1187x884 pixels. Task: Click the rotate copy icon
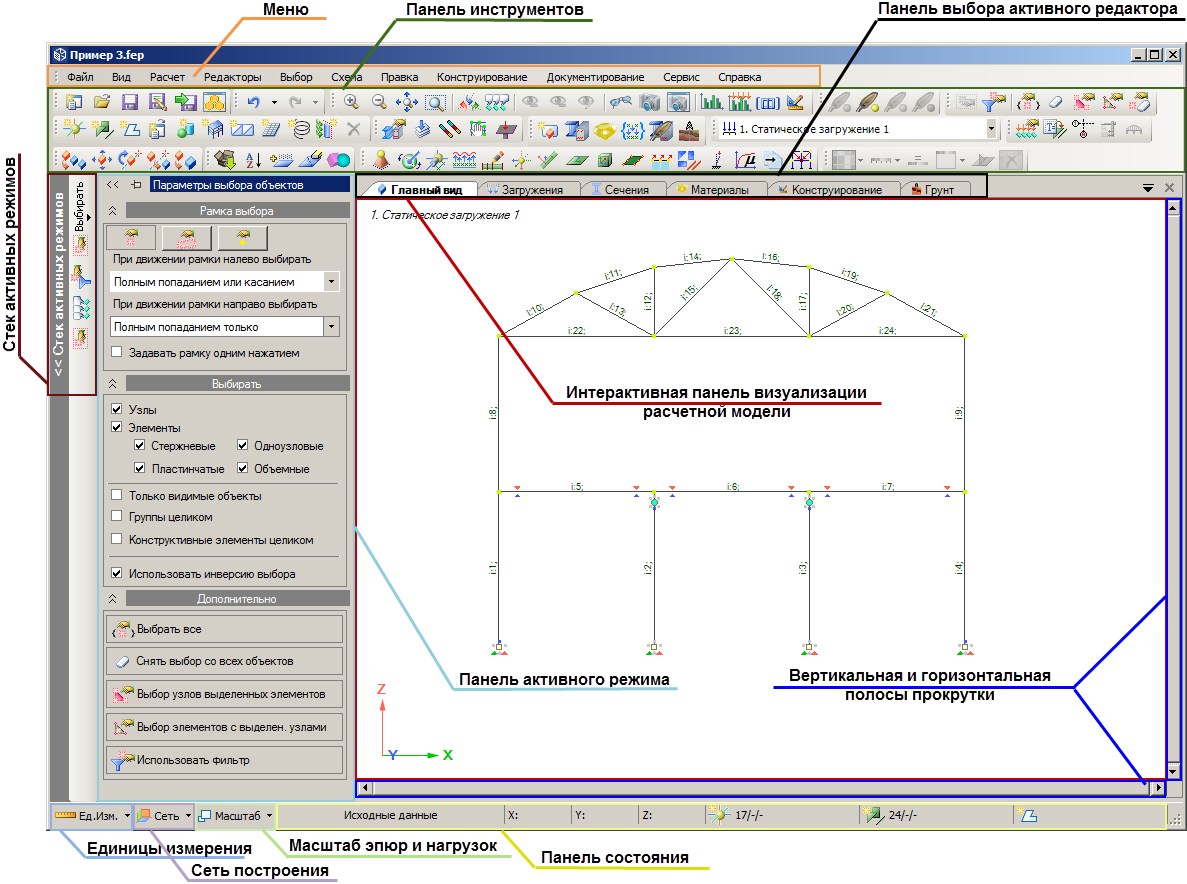coord(129,160)
